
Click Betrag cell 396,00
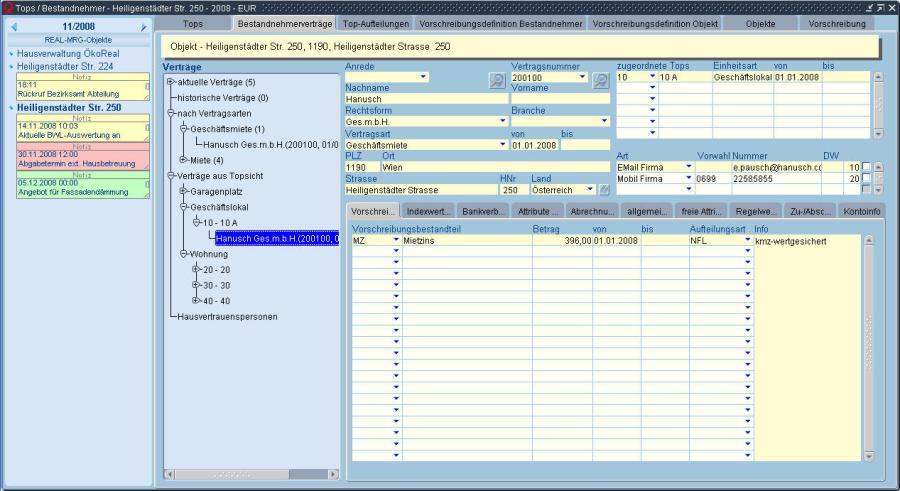coord(562,241)
